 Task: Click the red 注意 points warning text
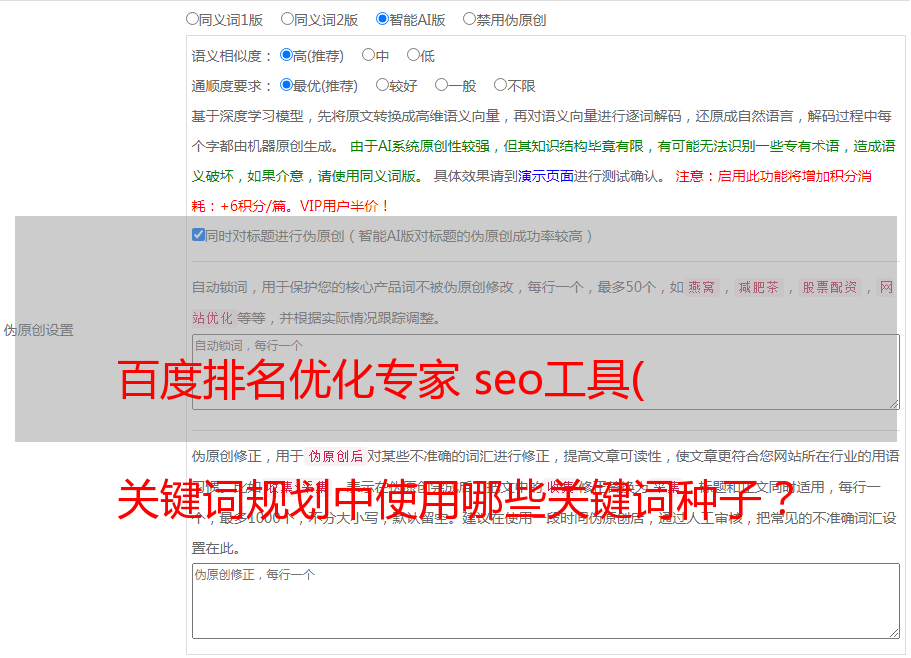(x=532, y=191)
